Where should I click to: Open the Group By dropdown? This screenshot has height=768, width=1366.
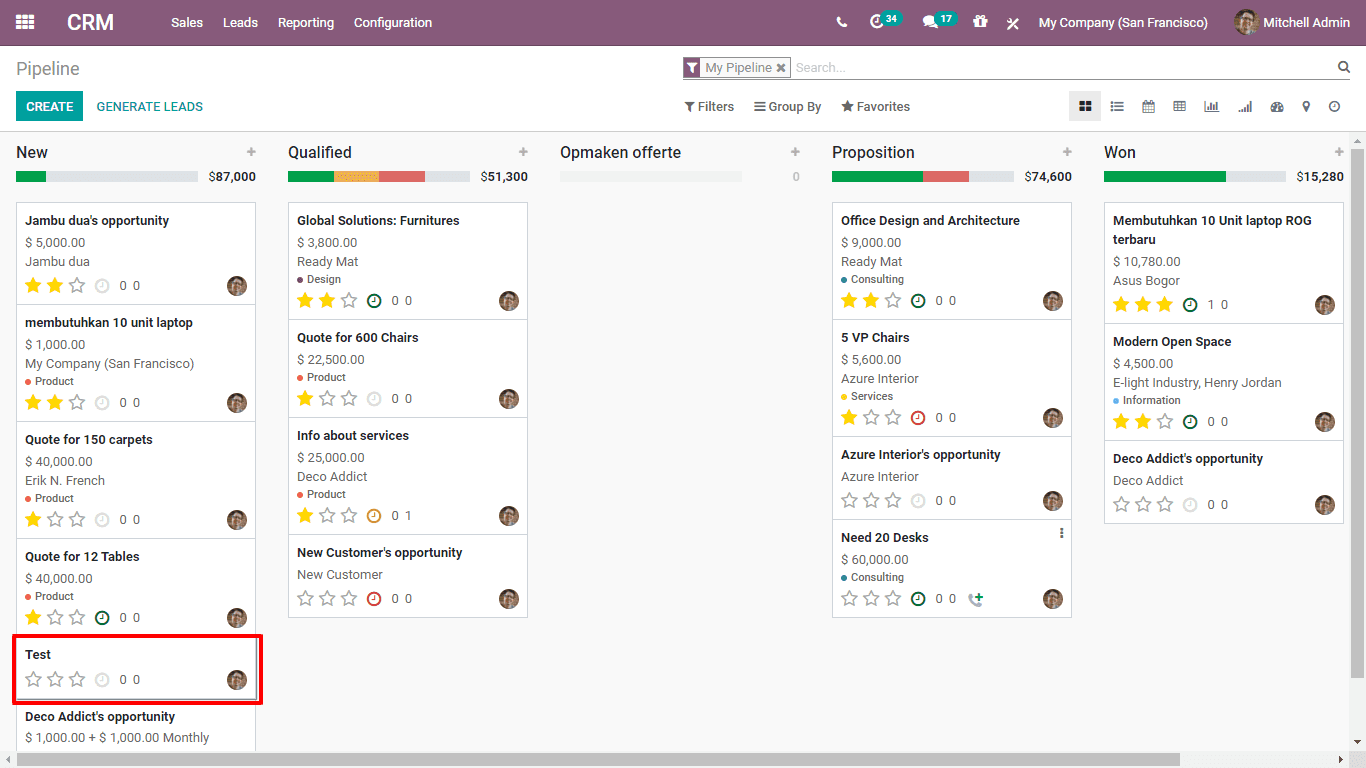click(788, 106)
